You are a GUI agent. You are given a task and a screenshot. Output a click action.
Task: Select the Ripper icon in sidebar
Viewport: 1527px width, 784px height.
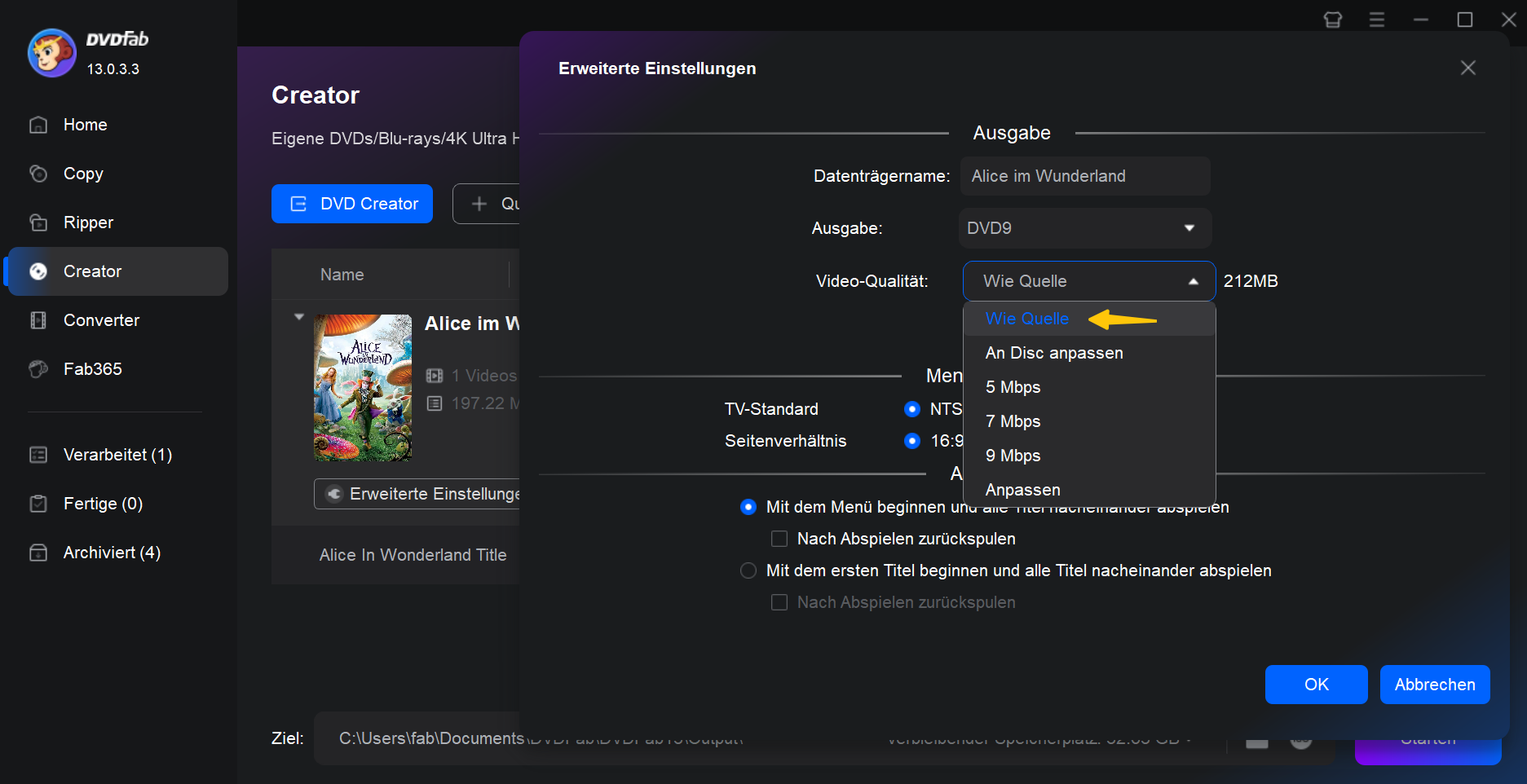(38, 222)
